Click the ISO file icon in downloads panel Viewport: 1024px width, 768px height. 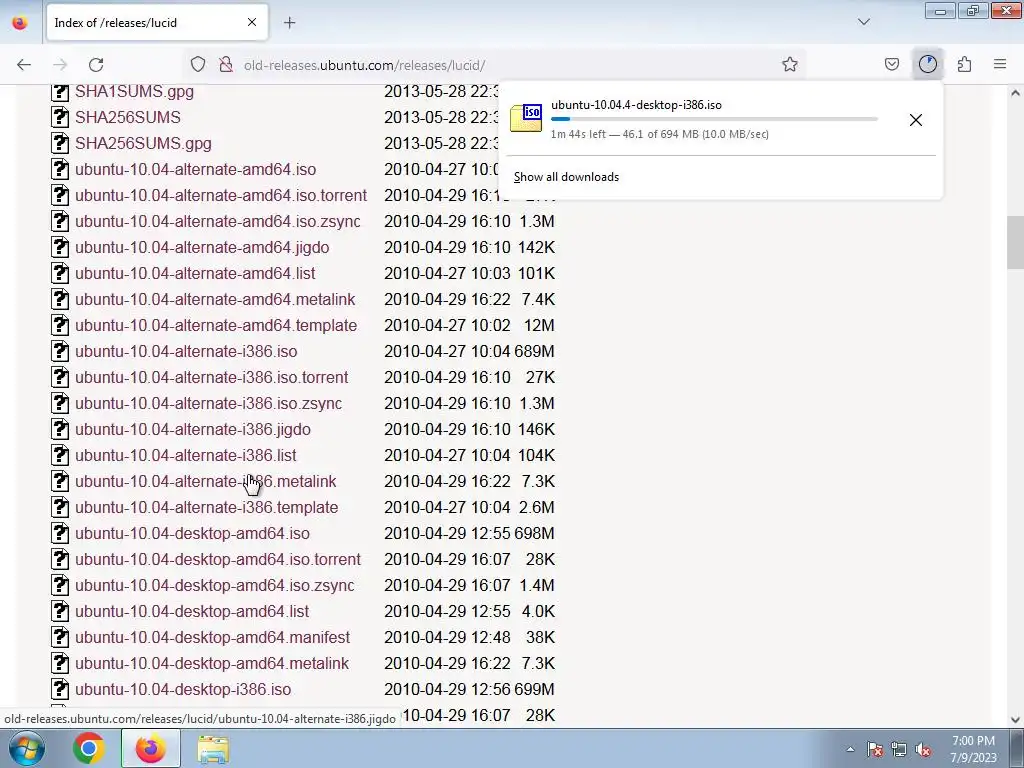[526, 118]
